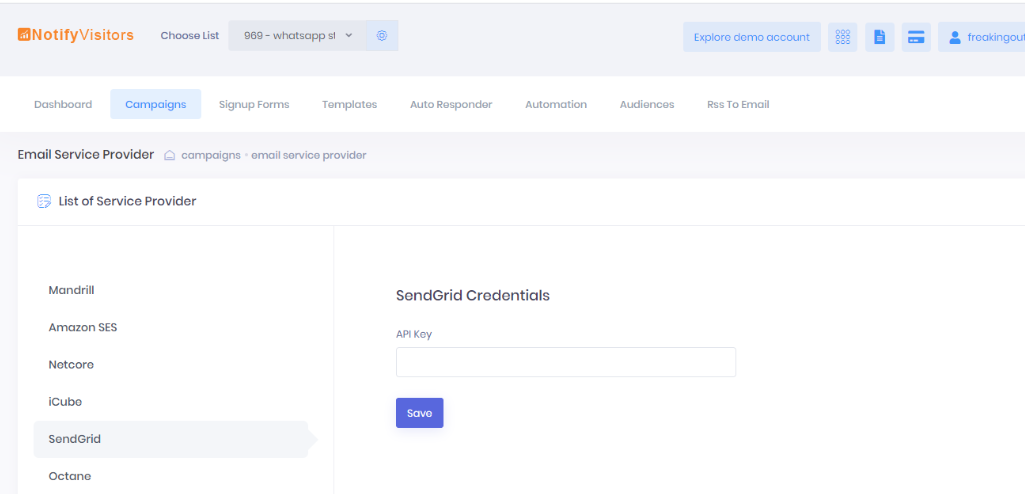Image resolution: width=1025 pixels, height=494 pixels.
Task: Click the email service provider breadcrumb
Action: pos(309,156)
